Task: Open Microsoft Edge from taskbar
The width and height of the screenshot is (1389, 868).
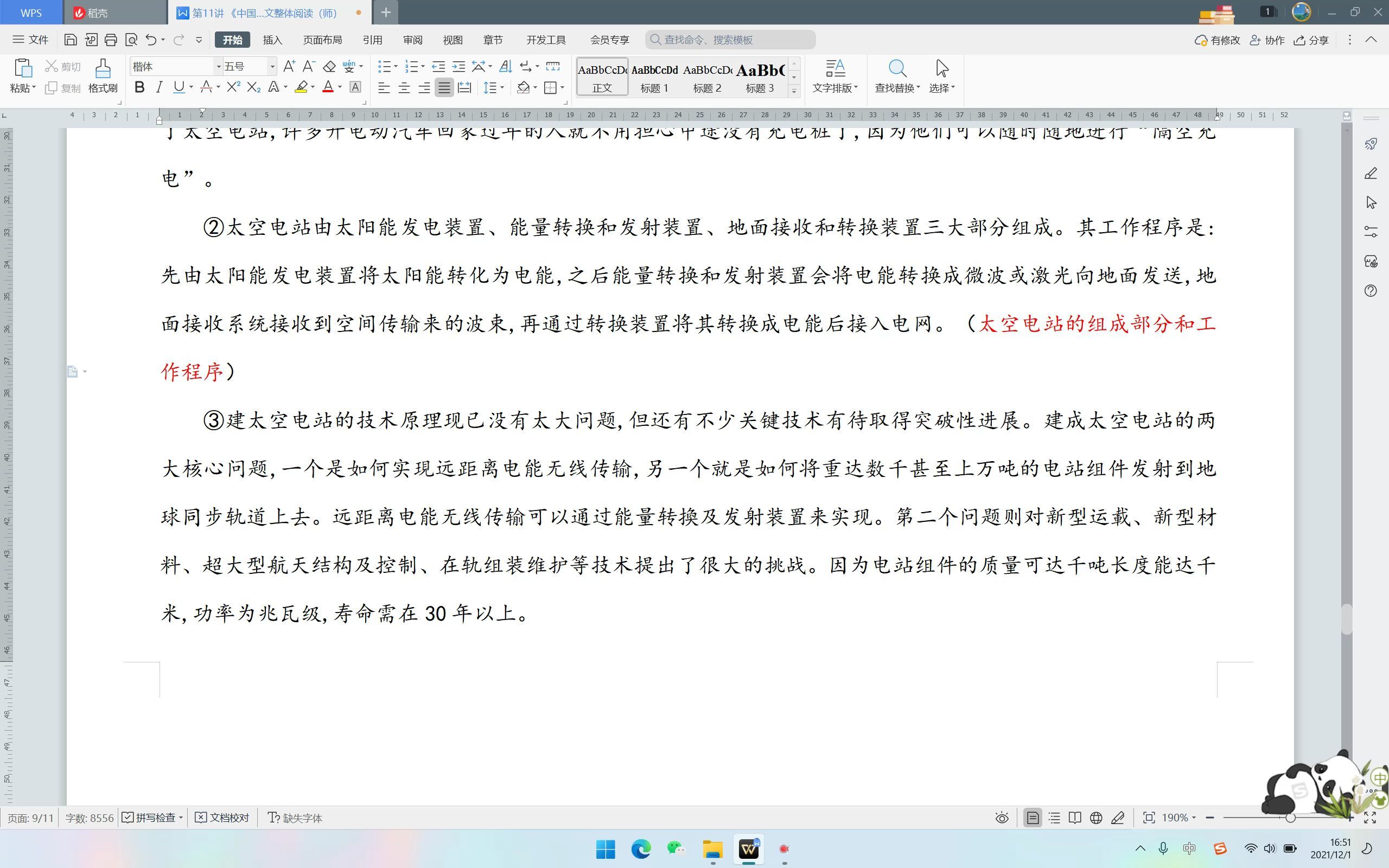Action: click(x=641, y=848)
